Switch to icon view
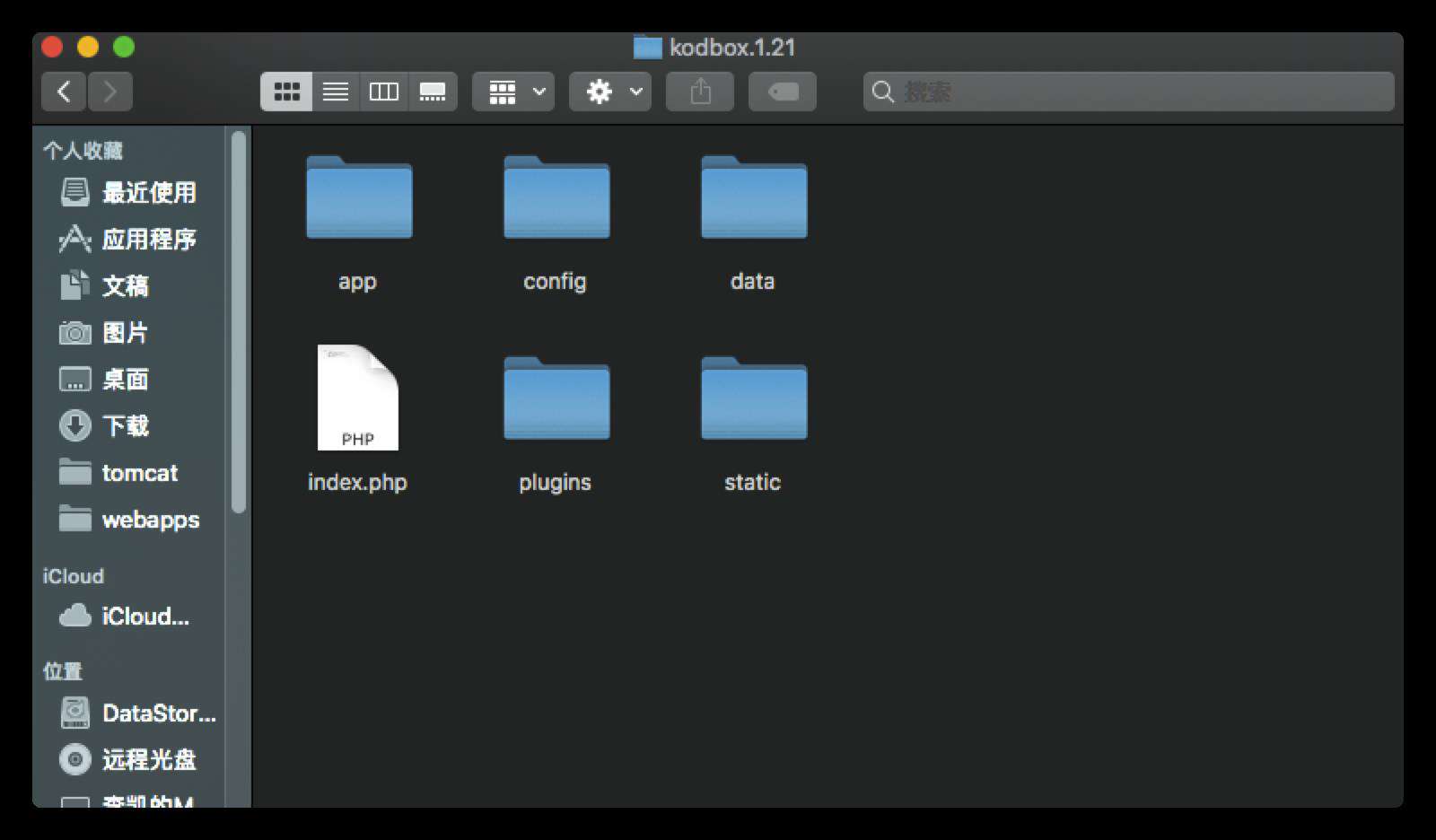 (286, 92)
